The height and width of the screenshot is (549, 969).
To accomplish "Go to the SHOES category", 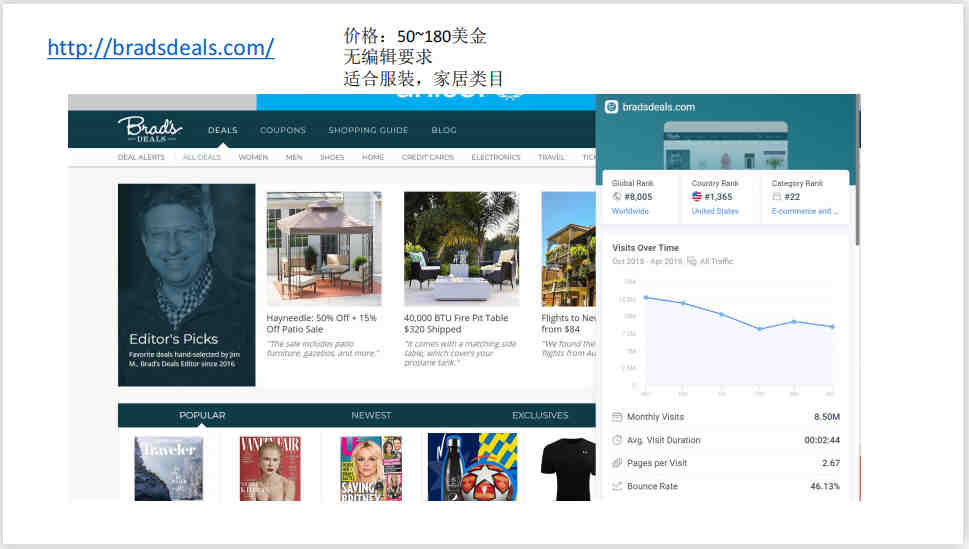I will point(332,157).
